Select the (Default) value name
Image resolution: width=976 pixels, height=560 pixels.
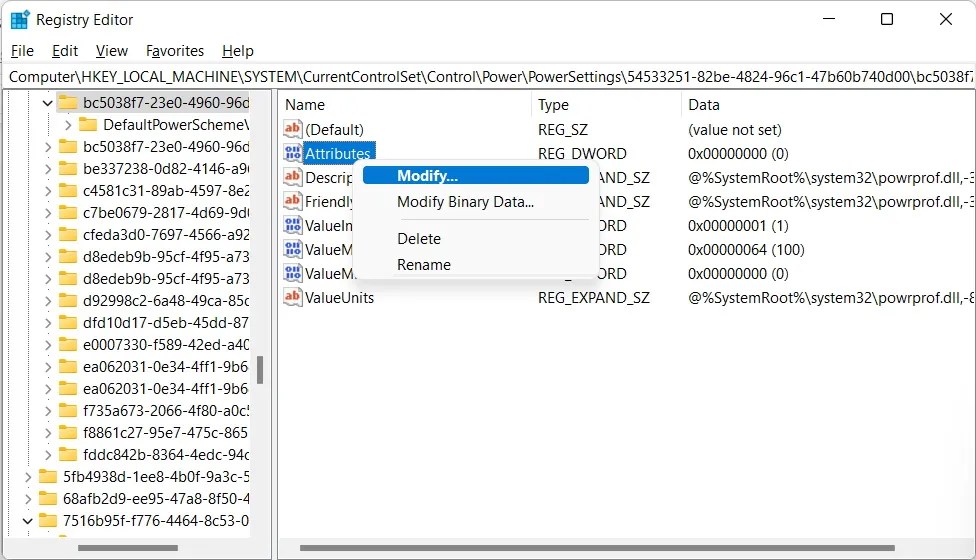click(x=334, y=129)
